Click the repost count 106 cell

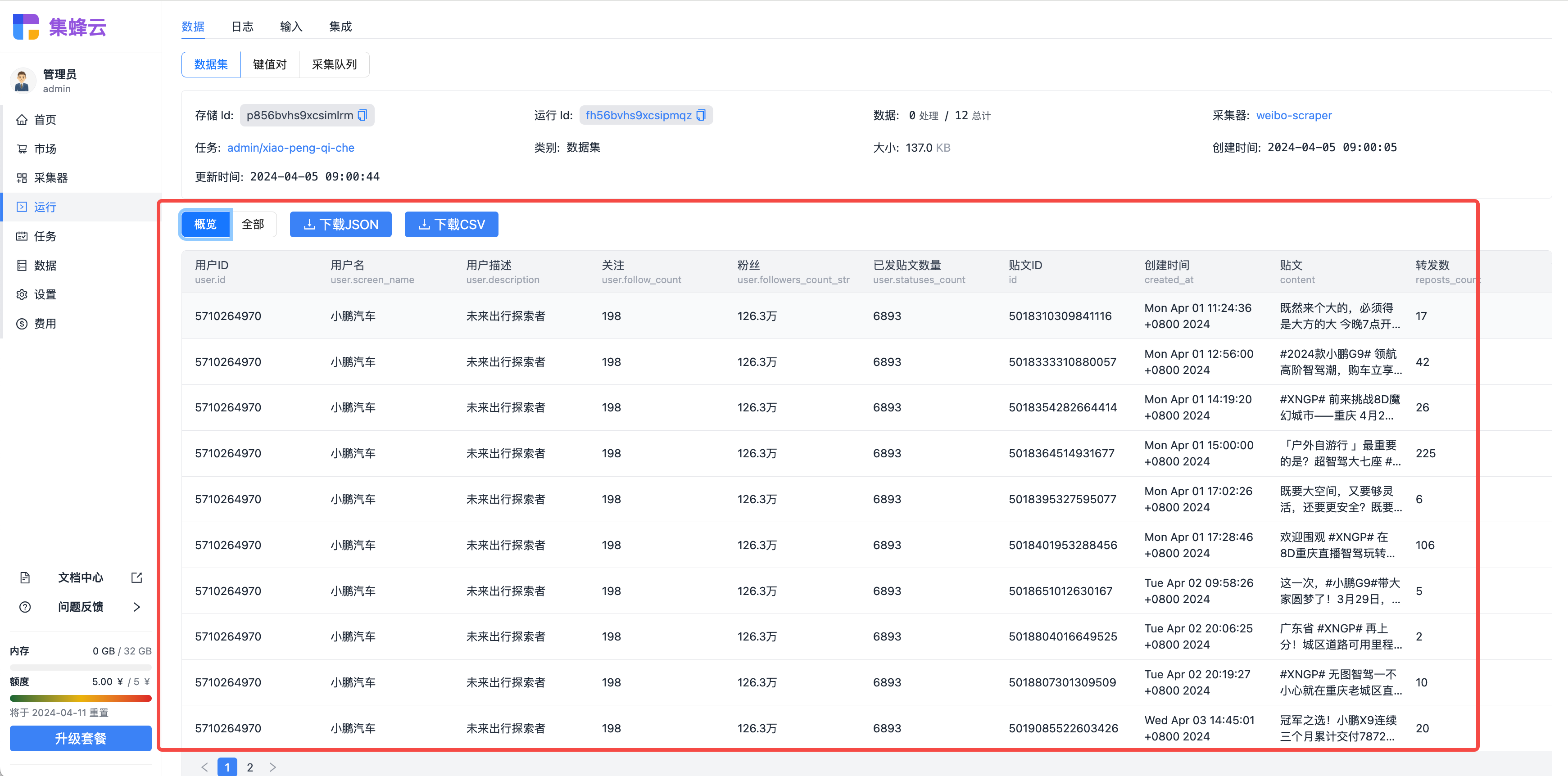[1425, 546]
